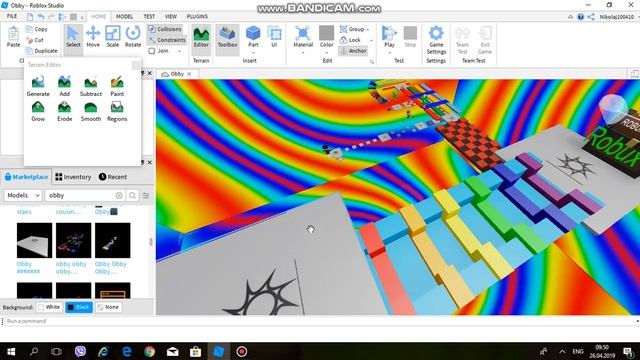Click the Group button

click(x=352, y=29)
